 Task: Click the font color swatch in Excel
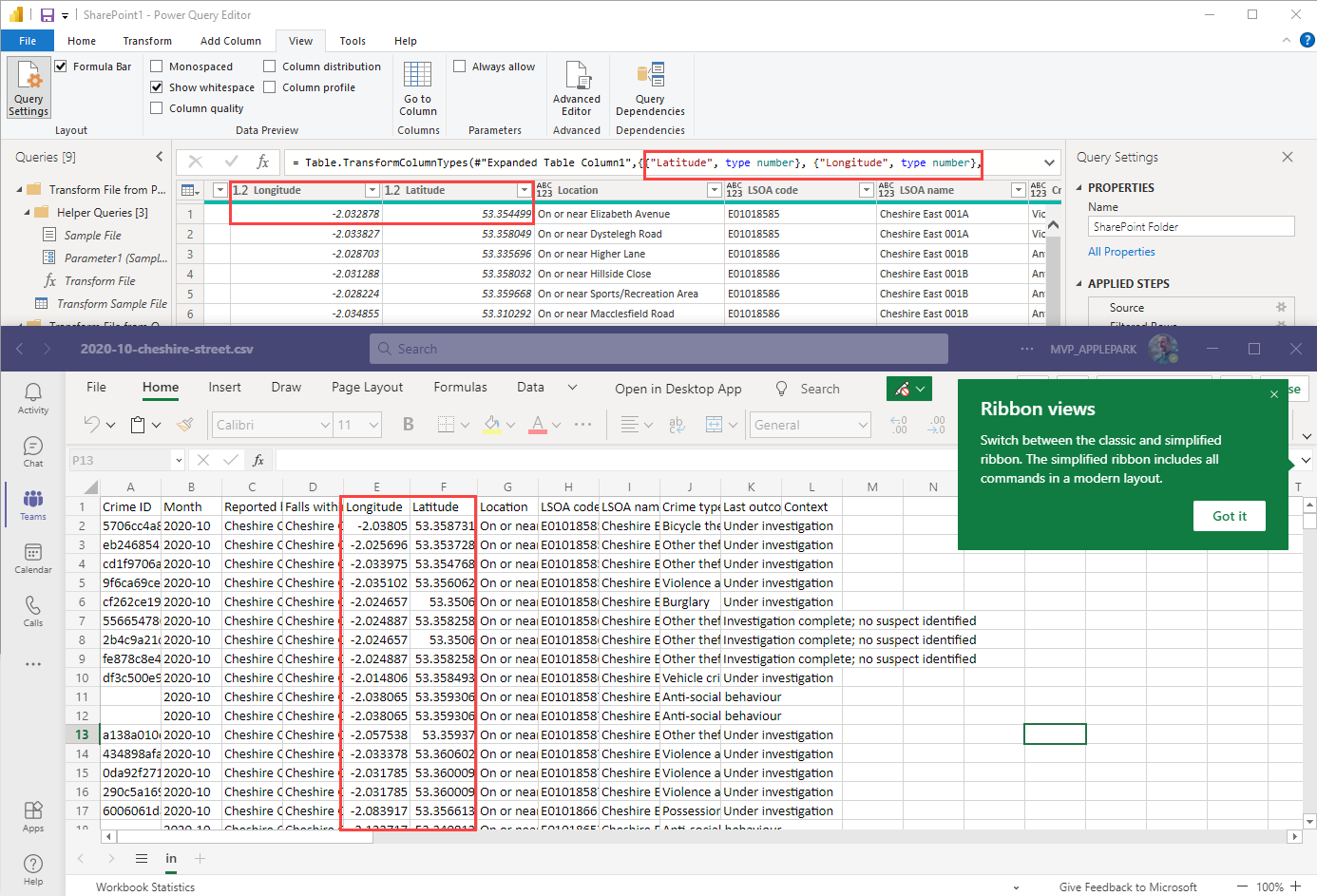tap(537, 425)
